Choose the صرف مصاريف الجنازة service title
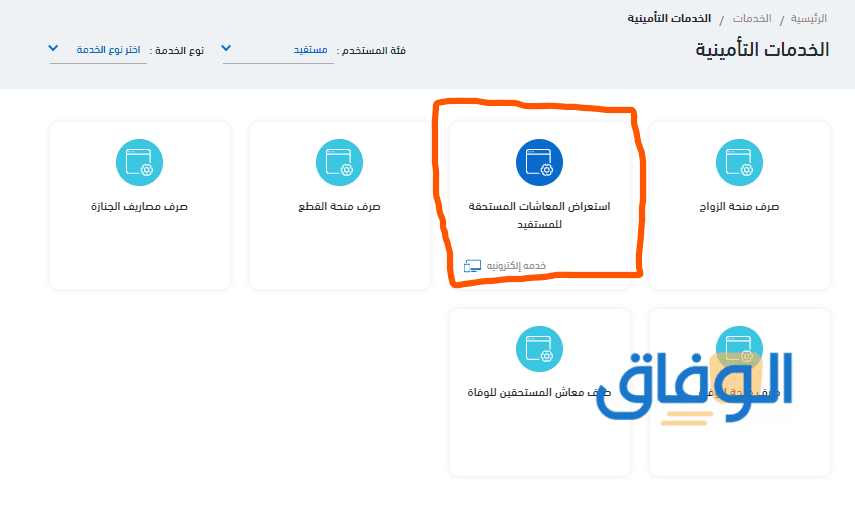The height and width of the screenshot is (516, 855). [x=139, y=207]
